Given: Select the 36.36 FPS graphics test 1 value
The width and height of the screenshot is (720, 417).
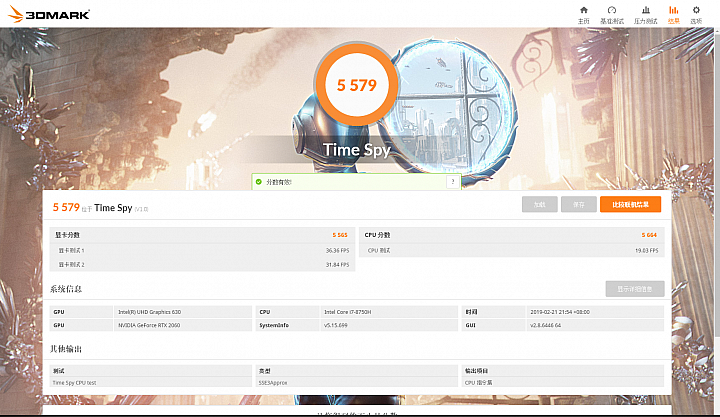Looking at the screenshot, I should 338,251.
